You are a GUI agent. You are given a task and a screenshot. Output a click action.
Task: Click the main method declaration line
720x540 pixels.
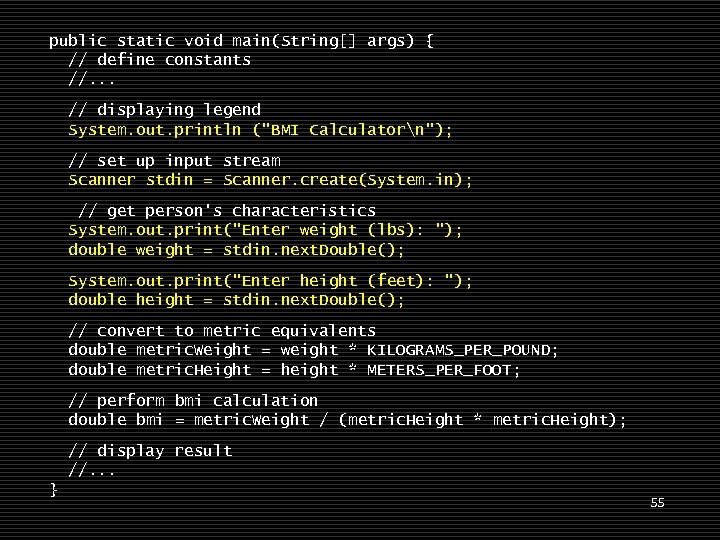[241, 41]
